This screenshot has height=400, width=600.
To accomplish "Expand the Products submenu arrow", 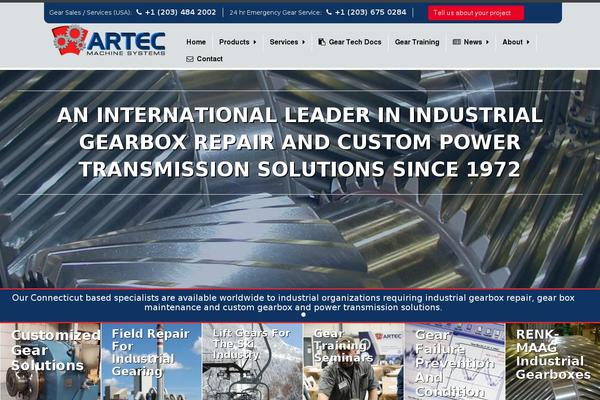I will coord(255,42).
